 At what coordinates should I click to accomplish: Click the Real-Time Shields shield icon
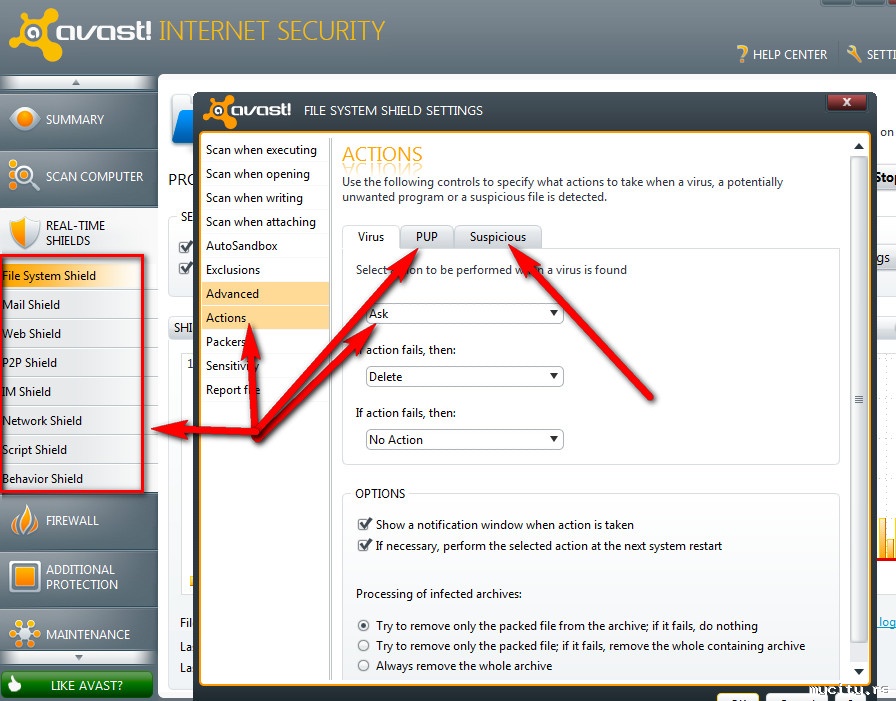(25, 232)
